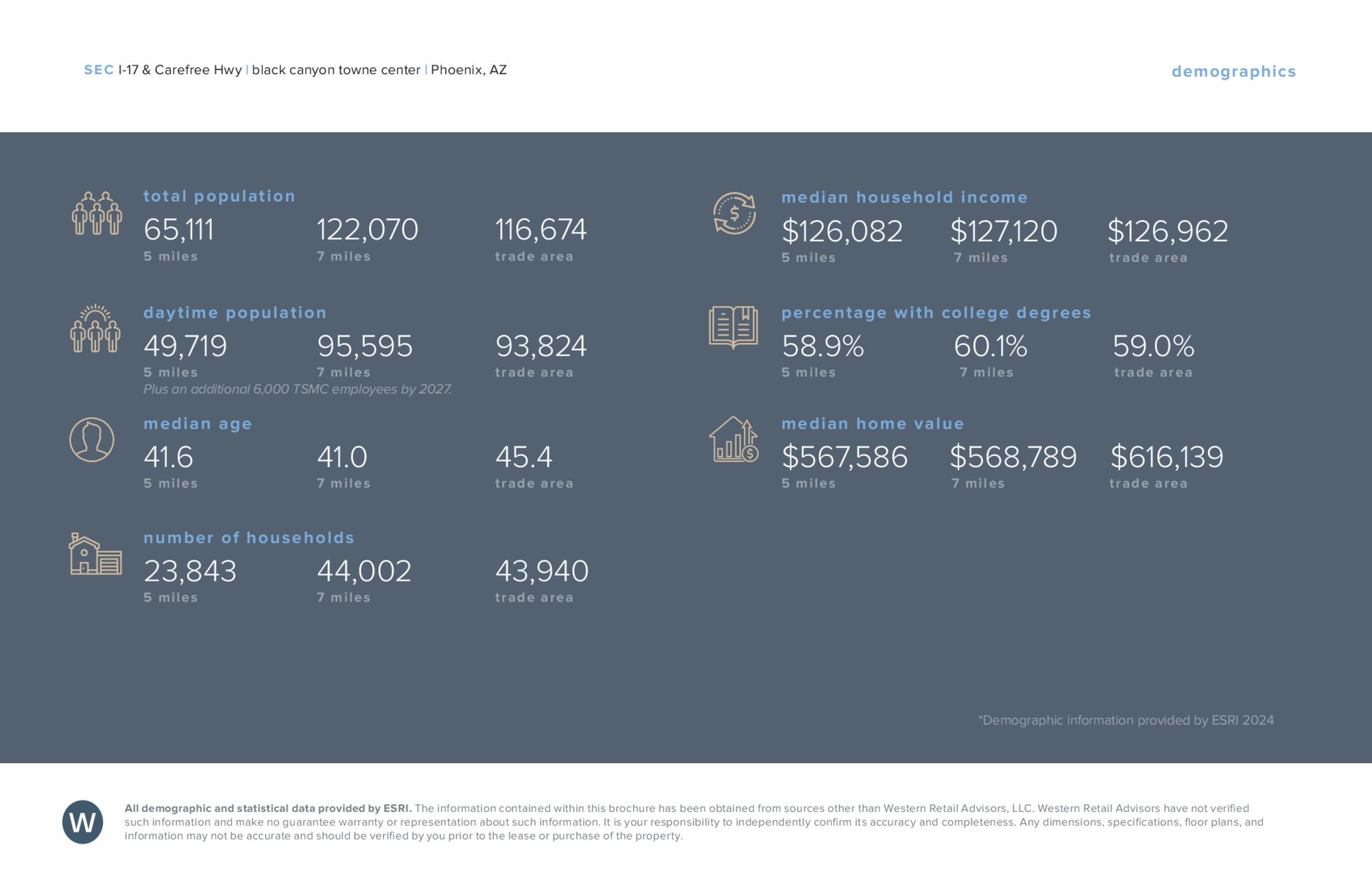Screen dimensions: 1372x873
Task: Select the demographics heading at top right
Action: [x=1233, y=71]
